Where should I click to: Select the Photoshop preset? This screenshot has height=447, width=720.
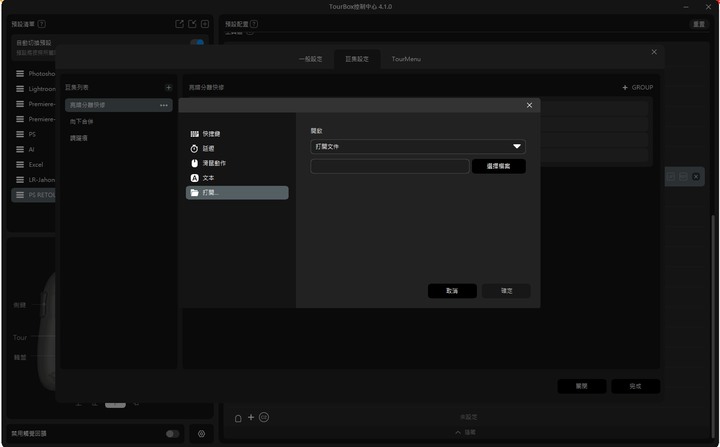click(x=35, y=74)
